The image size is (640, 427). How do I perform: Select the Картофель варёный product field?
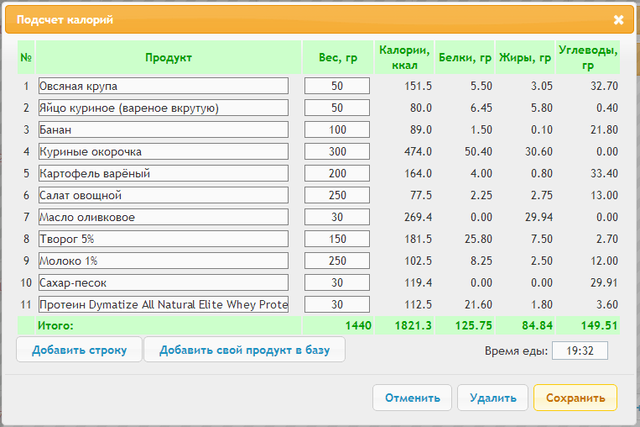pyautogui.click(x=163, y=173)
